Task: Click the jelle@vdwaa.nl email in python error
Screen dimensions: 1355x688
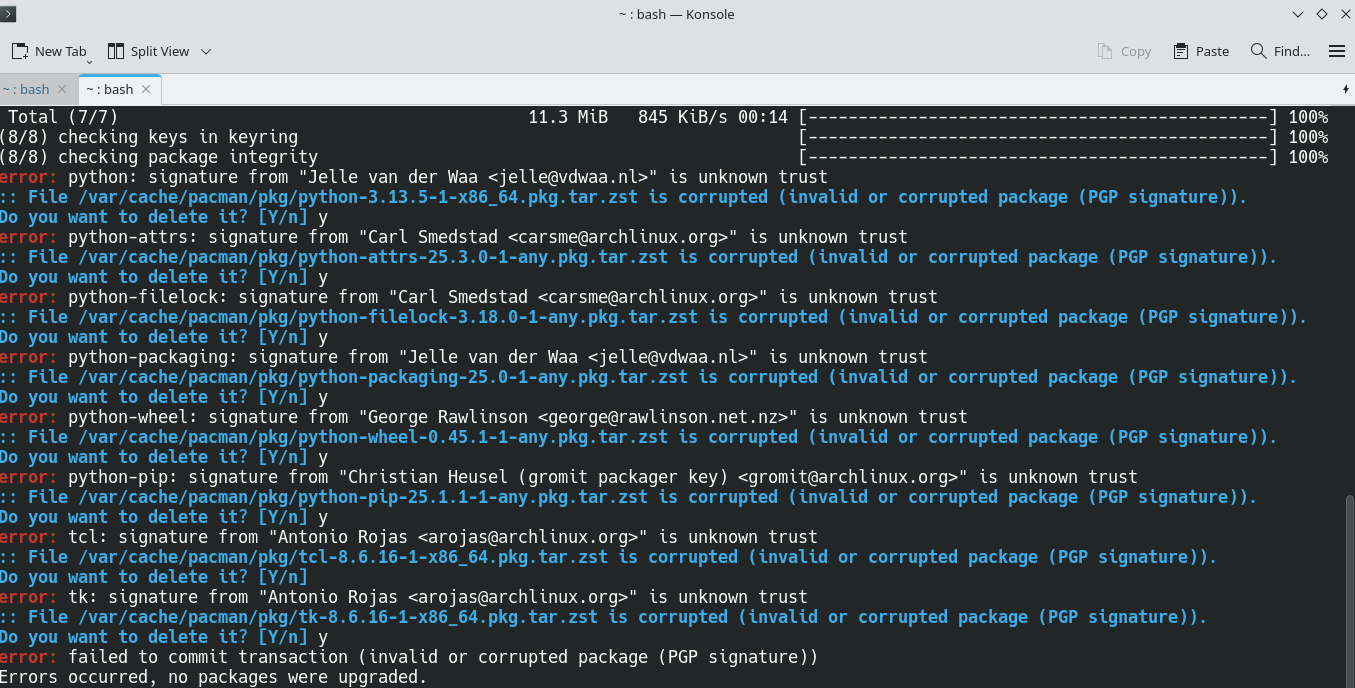Action: click(x=570, y=177)
